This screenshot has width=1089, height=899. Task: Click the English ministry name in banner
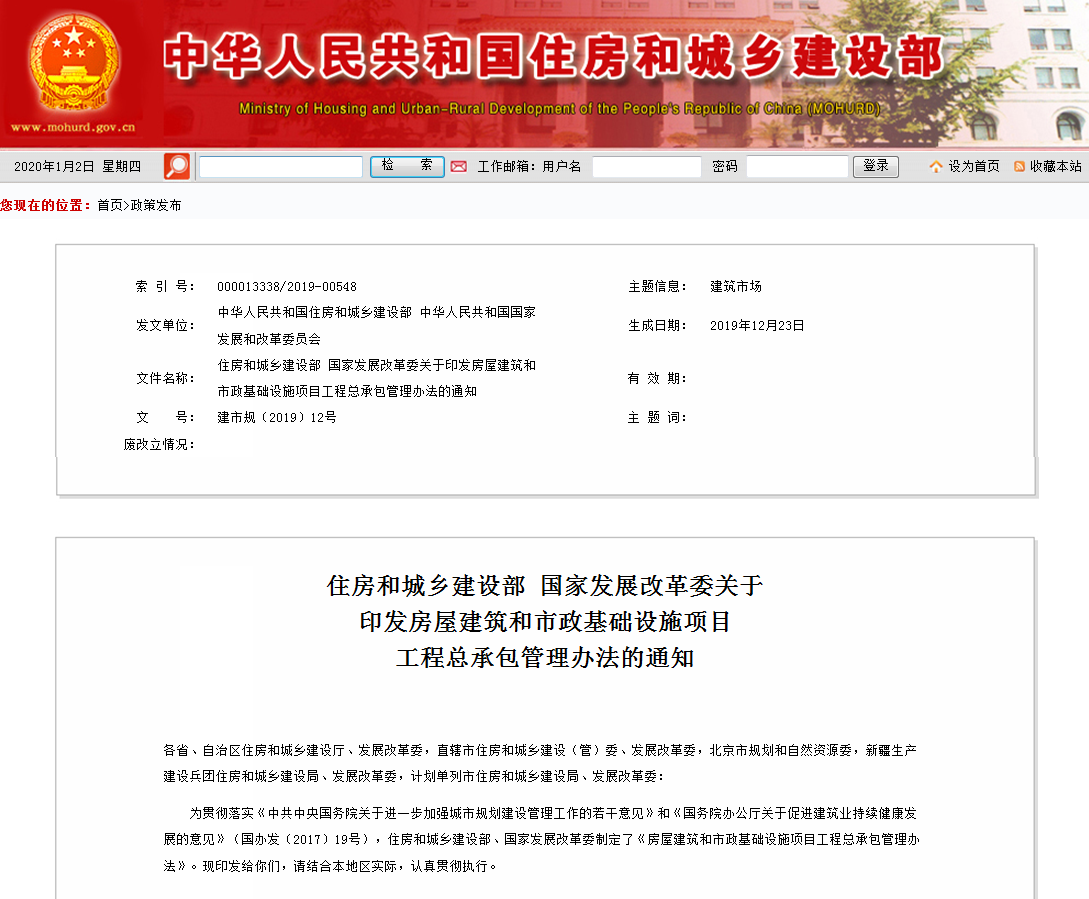click(560, 108)
